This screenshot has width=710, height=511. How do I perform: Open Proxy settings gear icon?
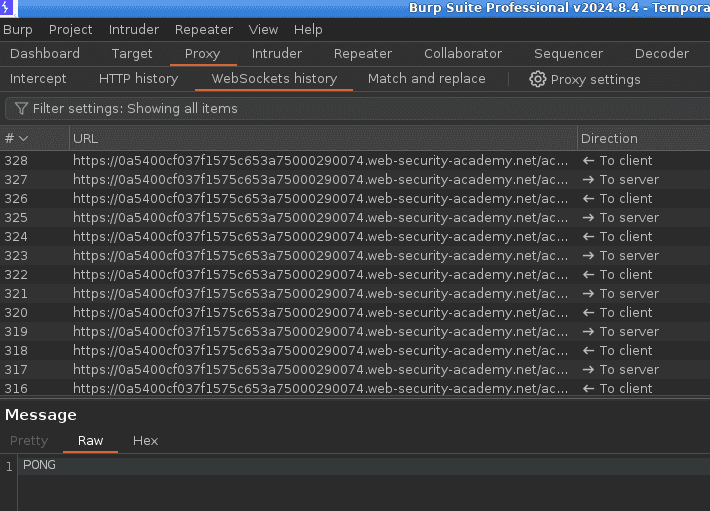coord(538,79)
